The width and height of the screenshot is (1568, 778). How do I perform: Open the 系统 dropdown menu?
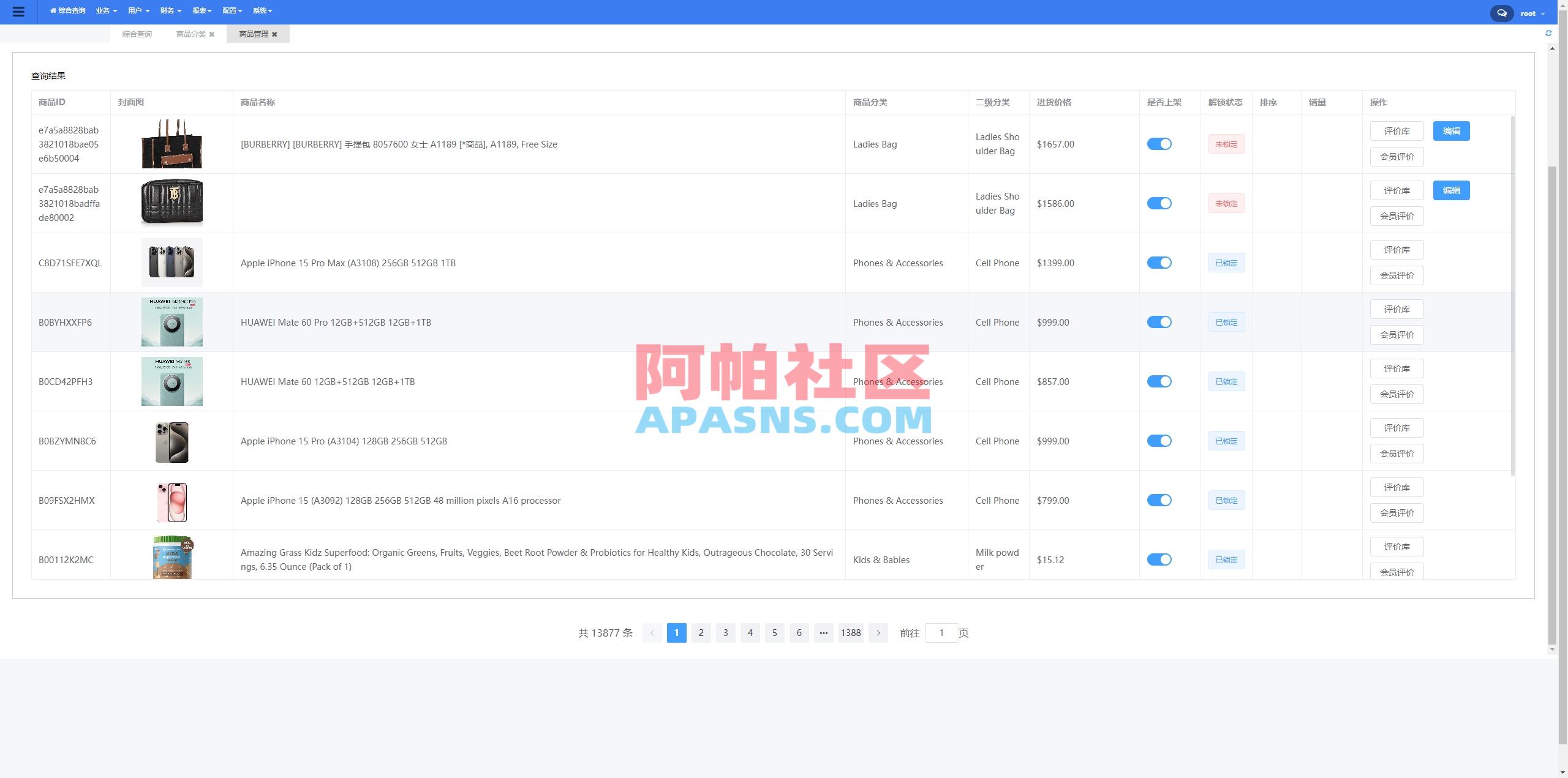click(x=262, y=10)
